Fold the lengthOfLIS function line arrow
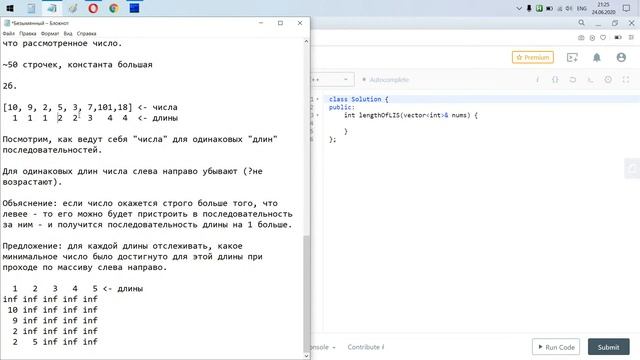This screenshot has width=640, height=360. point(318,115)
